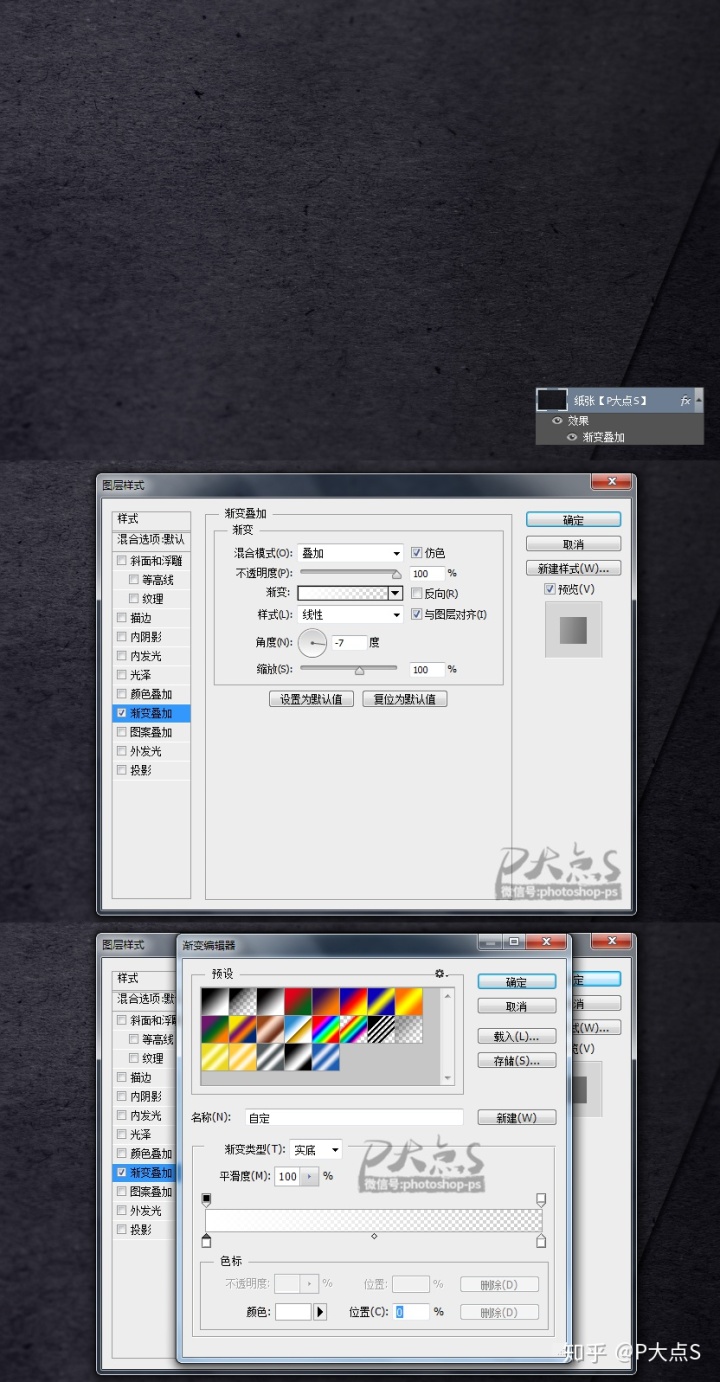Open the presets gear menu in Gradient Editor

440,973
